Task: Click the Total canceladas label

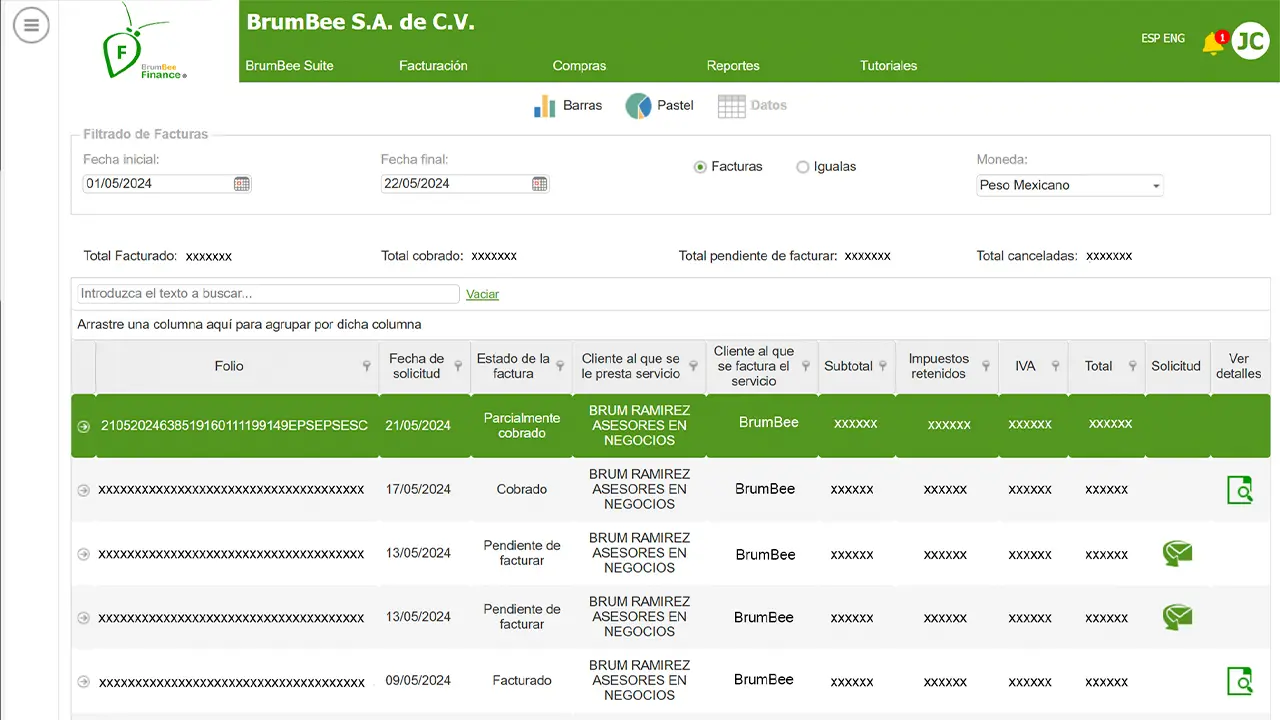Action: click(x=1027, y=256)
